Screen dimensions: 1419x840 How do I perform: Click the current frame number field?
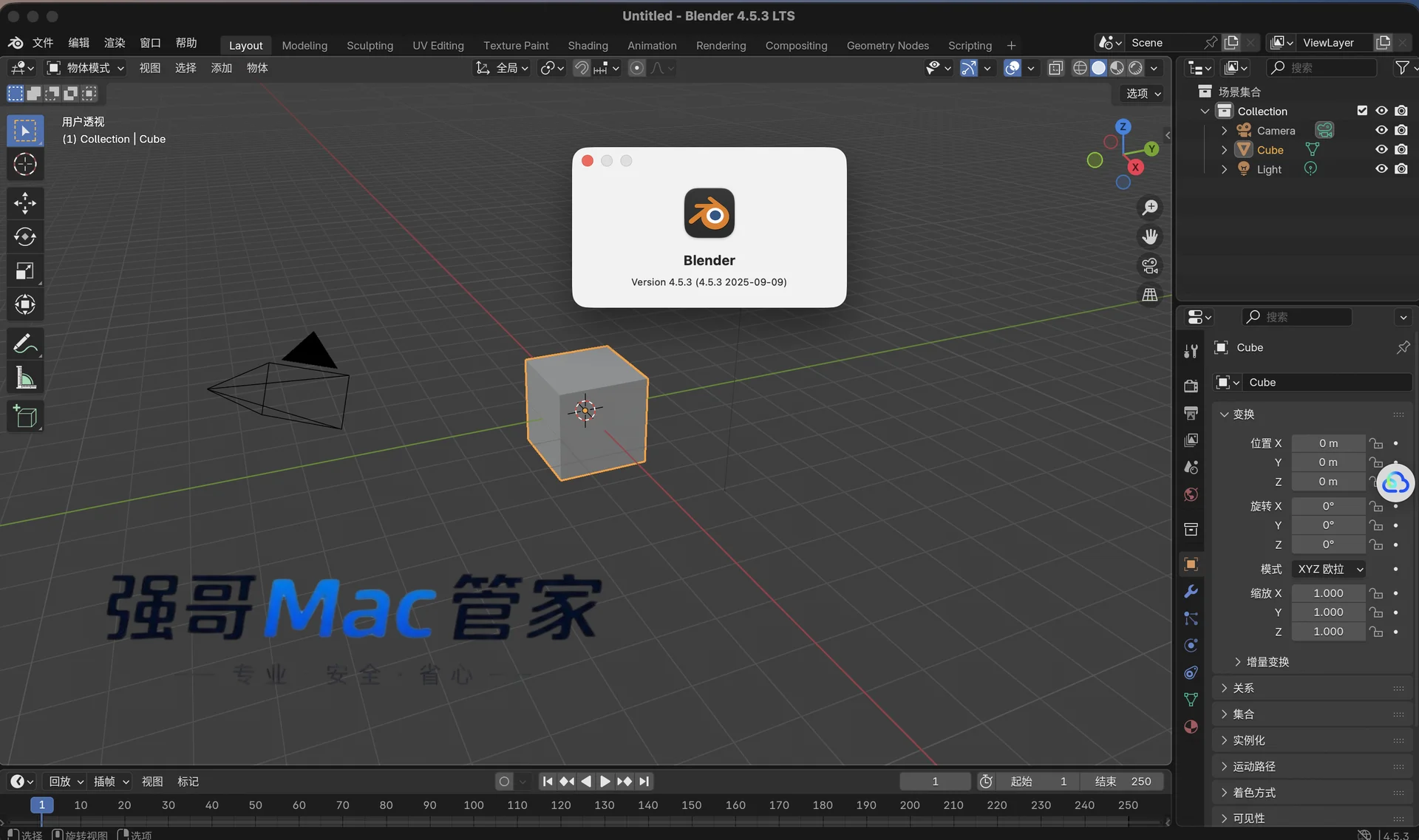coord(935,781)
